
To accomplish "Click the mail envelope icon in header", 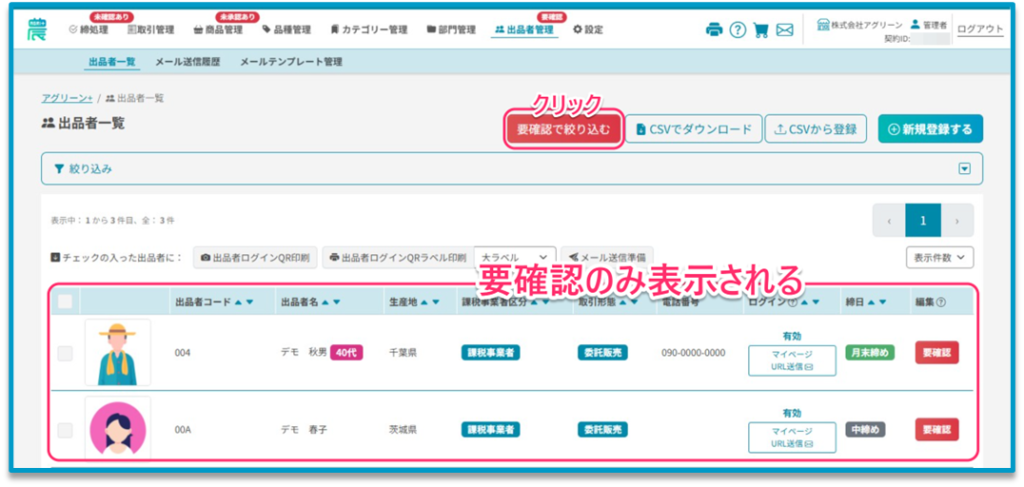I will point(785,30).
